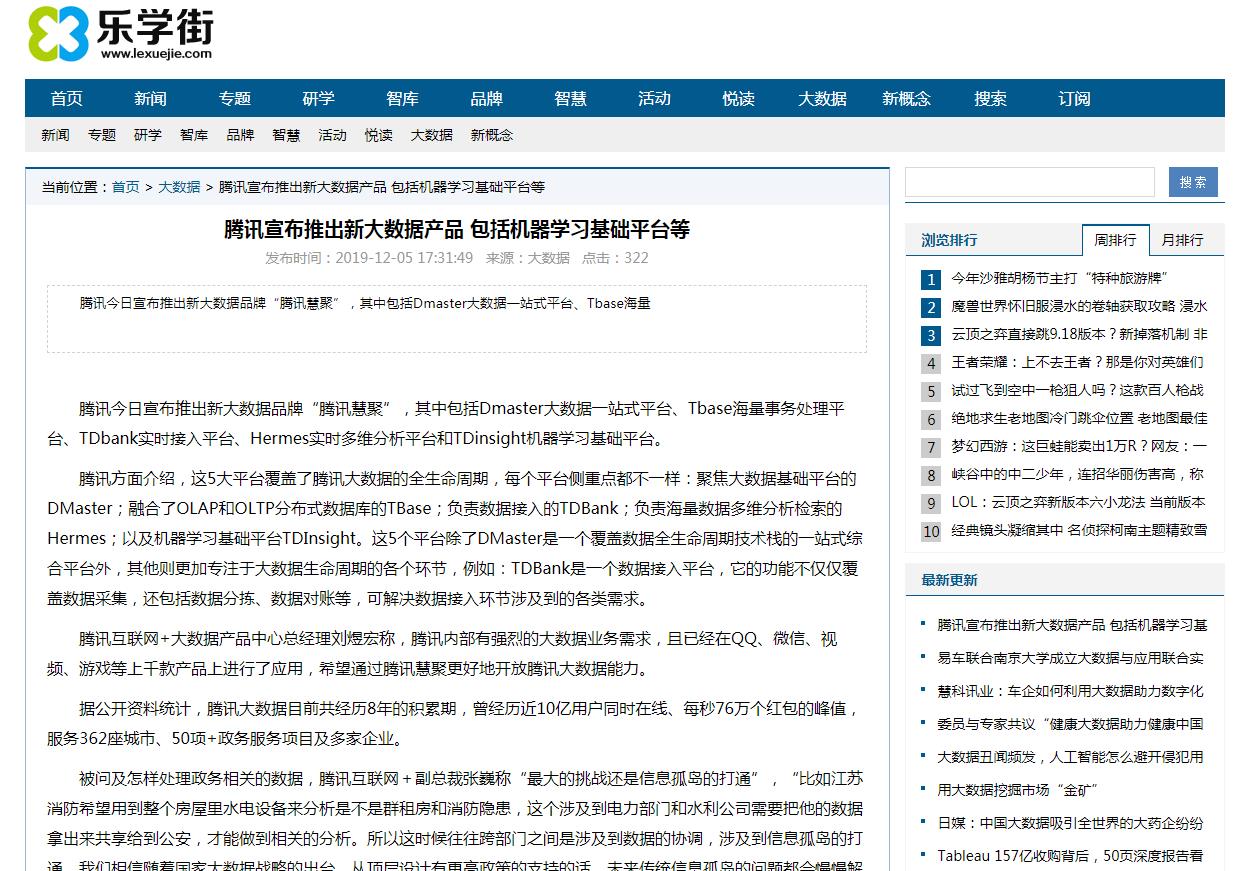Click the click count 点击：322
1238x871 pixels.
(x=615, y=258)
